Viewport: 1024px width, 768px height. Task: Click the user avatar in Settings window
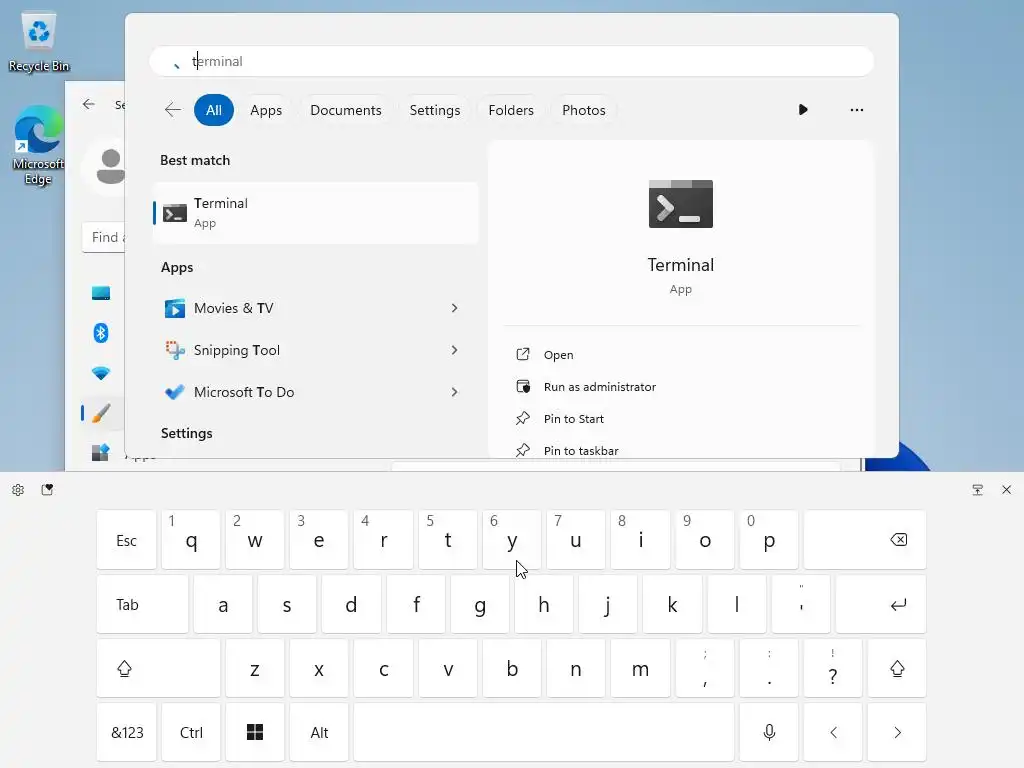point(110,167)
